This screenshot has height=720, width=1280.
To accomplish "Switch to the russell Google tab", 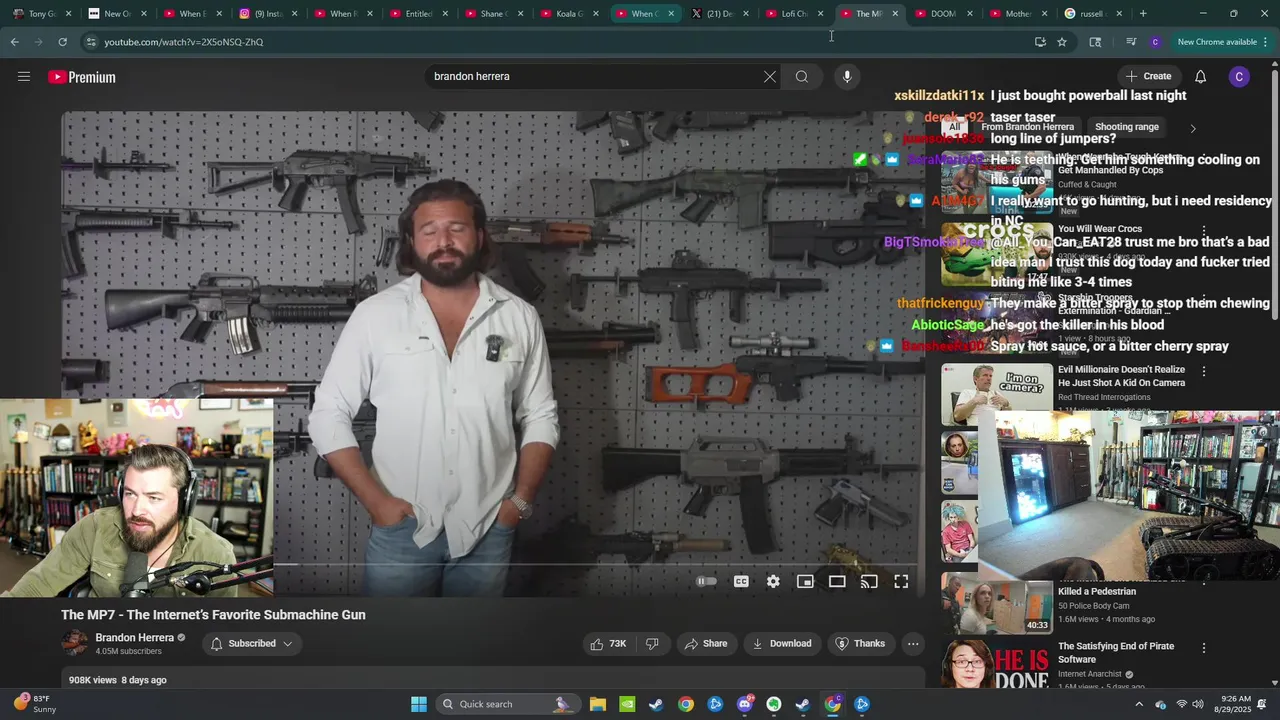I will tap(1092, 14).
